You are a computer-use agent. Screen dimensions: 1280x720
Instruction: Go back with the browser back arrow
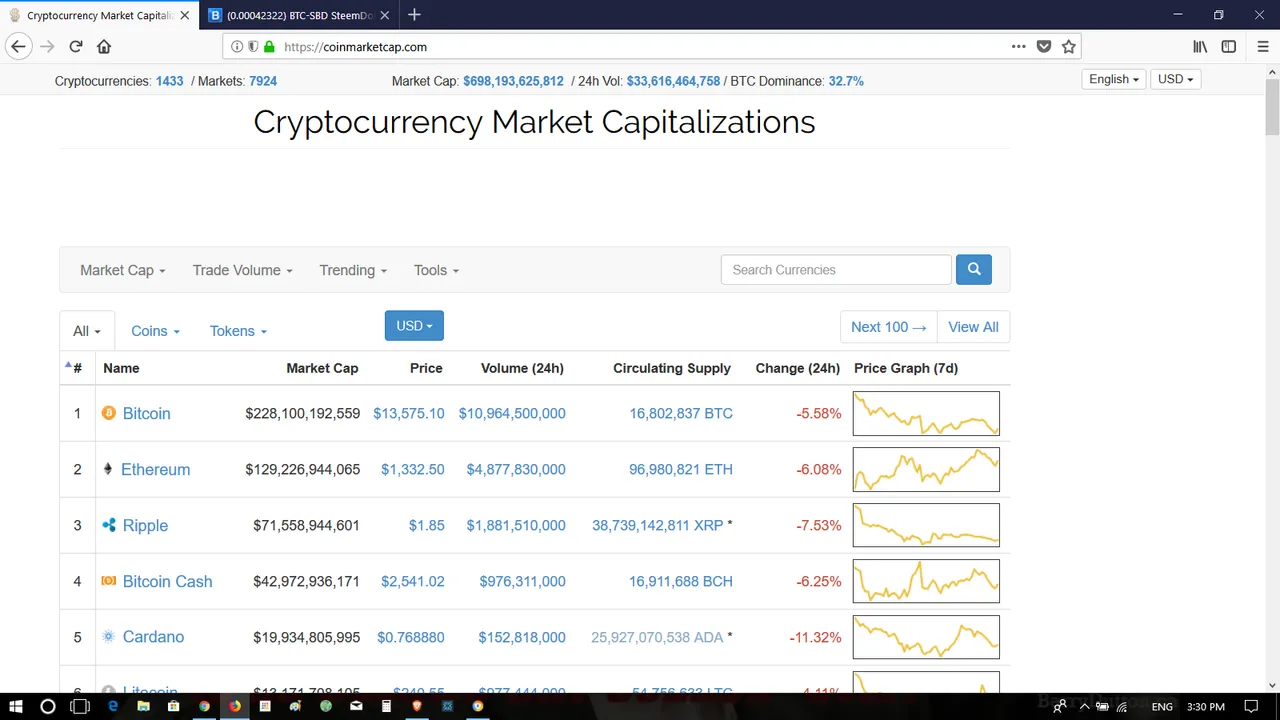pos(18,46)
